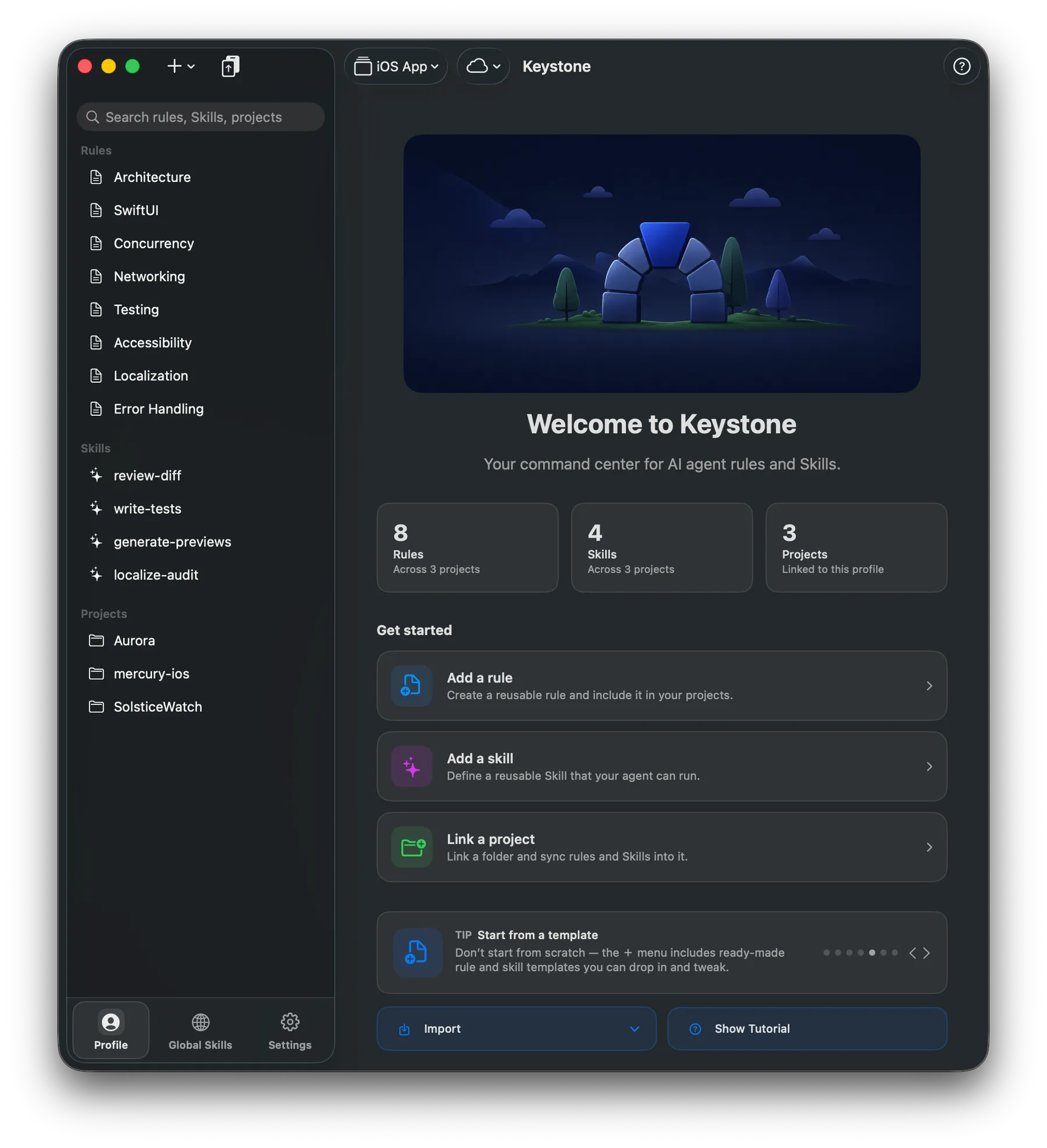The image size is (1047, 1148).
Task: Click the 3 Projects stat card
Action: 856,548
